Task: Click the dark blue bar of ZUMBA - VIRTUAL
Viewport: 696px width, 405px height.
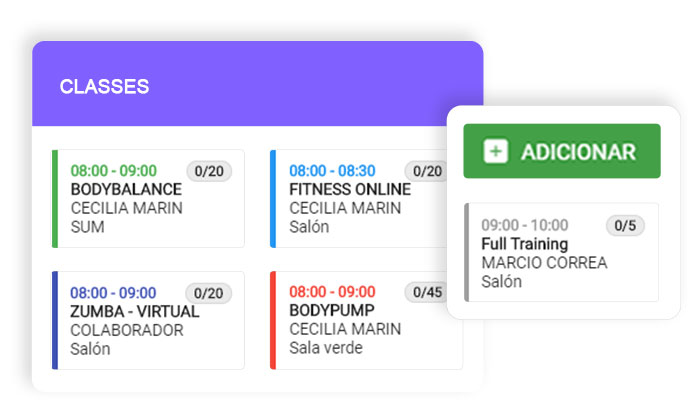Action: [55, 320]
